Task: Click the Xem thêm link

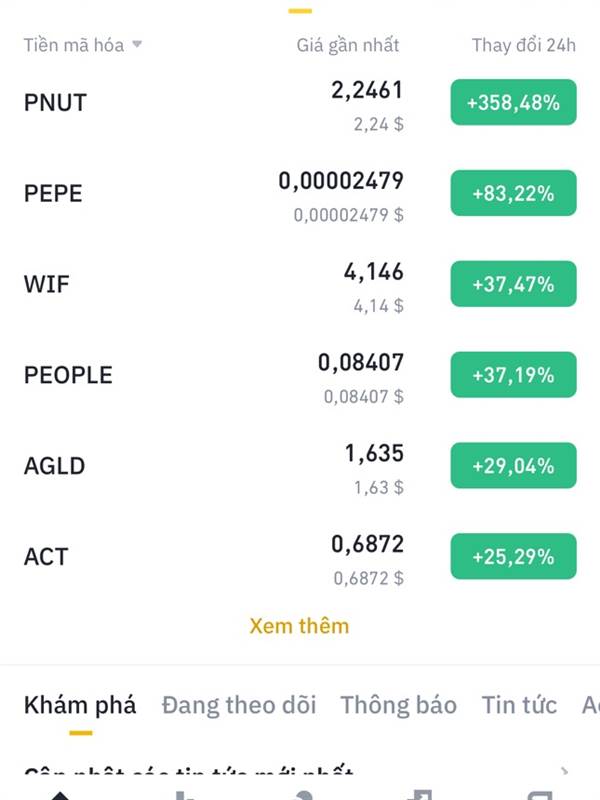Action: pyautogui.click(x=299, y=626)
